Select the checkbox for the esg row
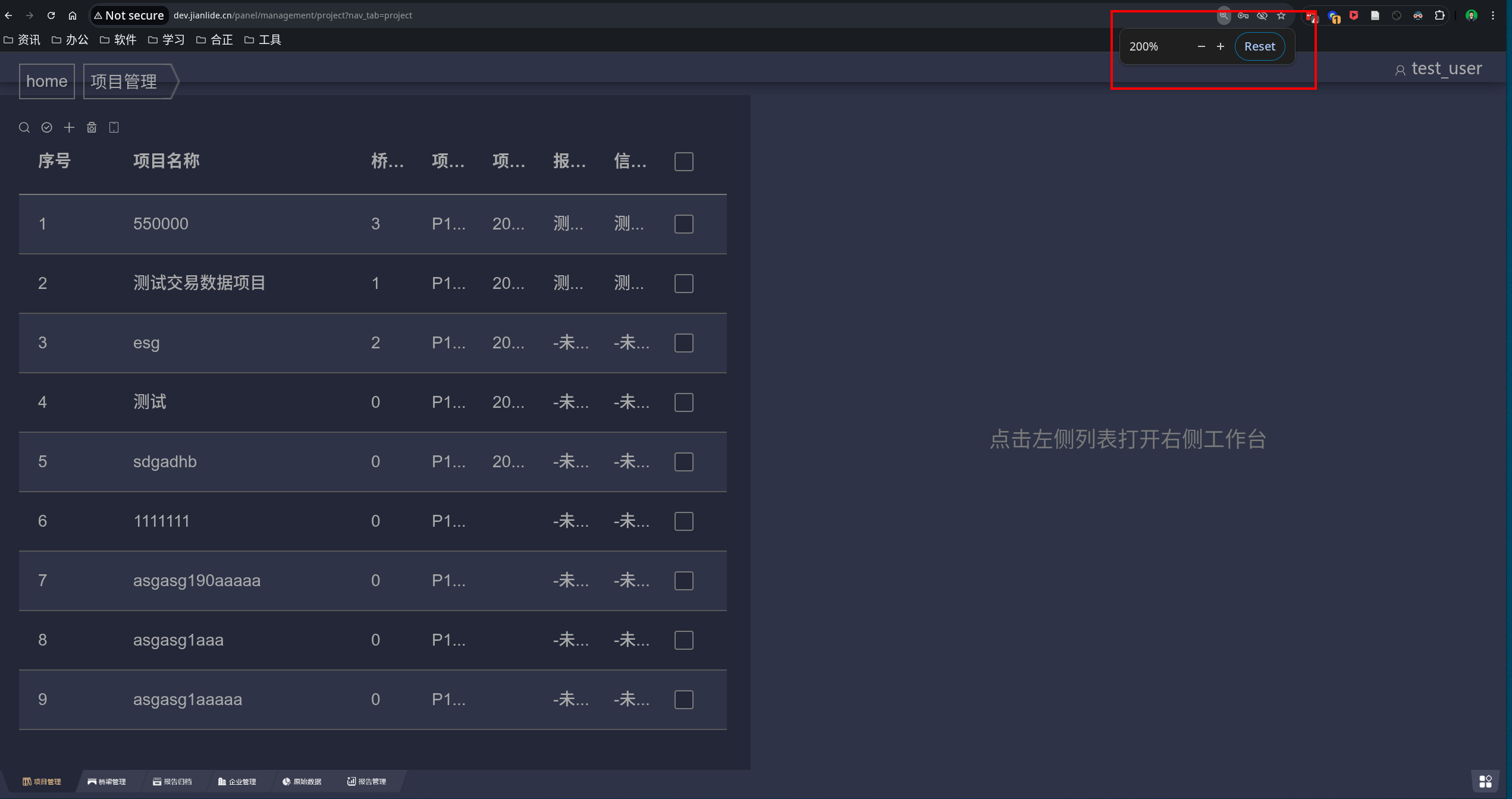 click(x=683, y=343)
